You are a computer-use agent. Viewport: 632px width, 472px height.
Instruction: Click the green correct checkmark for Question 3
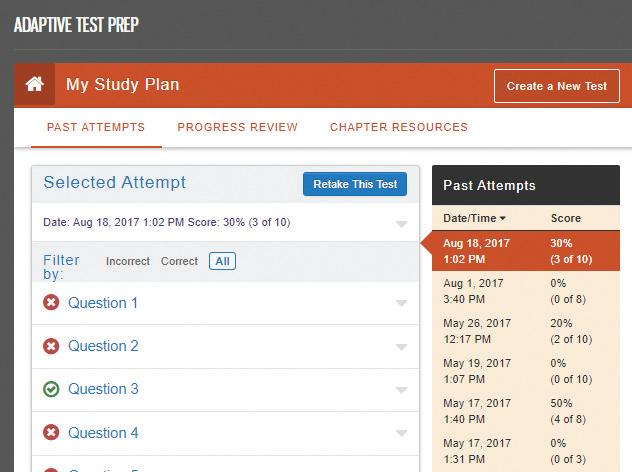51,389
